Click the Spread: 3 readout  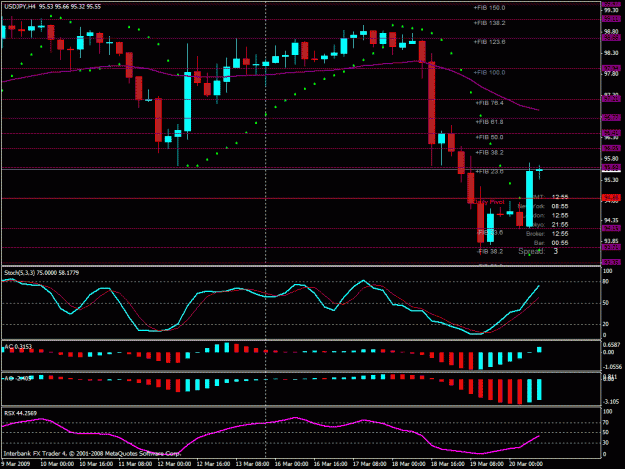tap(538, 251)
